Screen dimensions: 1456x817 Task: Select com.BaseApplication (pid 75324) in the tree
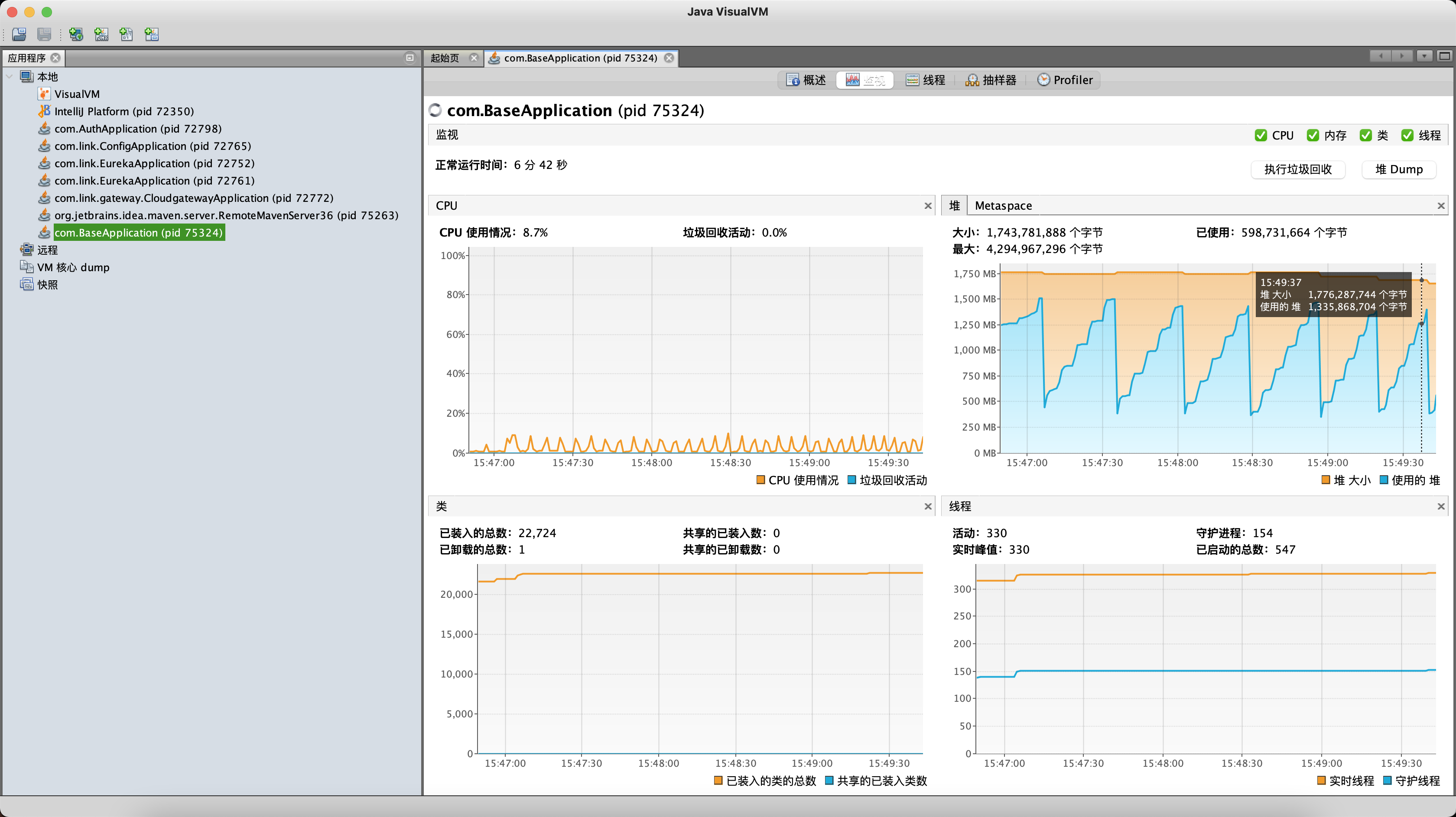(139, 233)
